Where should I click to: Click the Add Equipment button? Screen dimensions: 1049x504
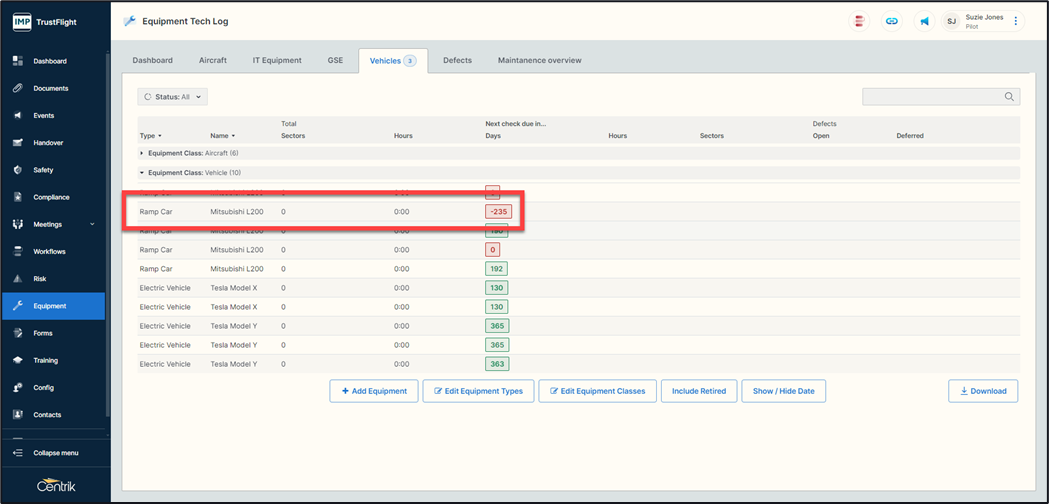pos(374,391)
